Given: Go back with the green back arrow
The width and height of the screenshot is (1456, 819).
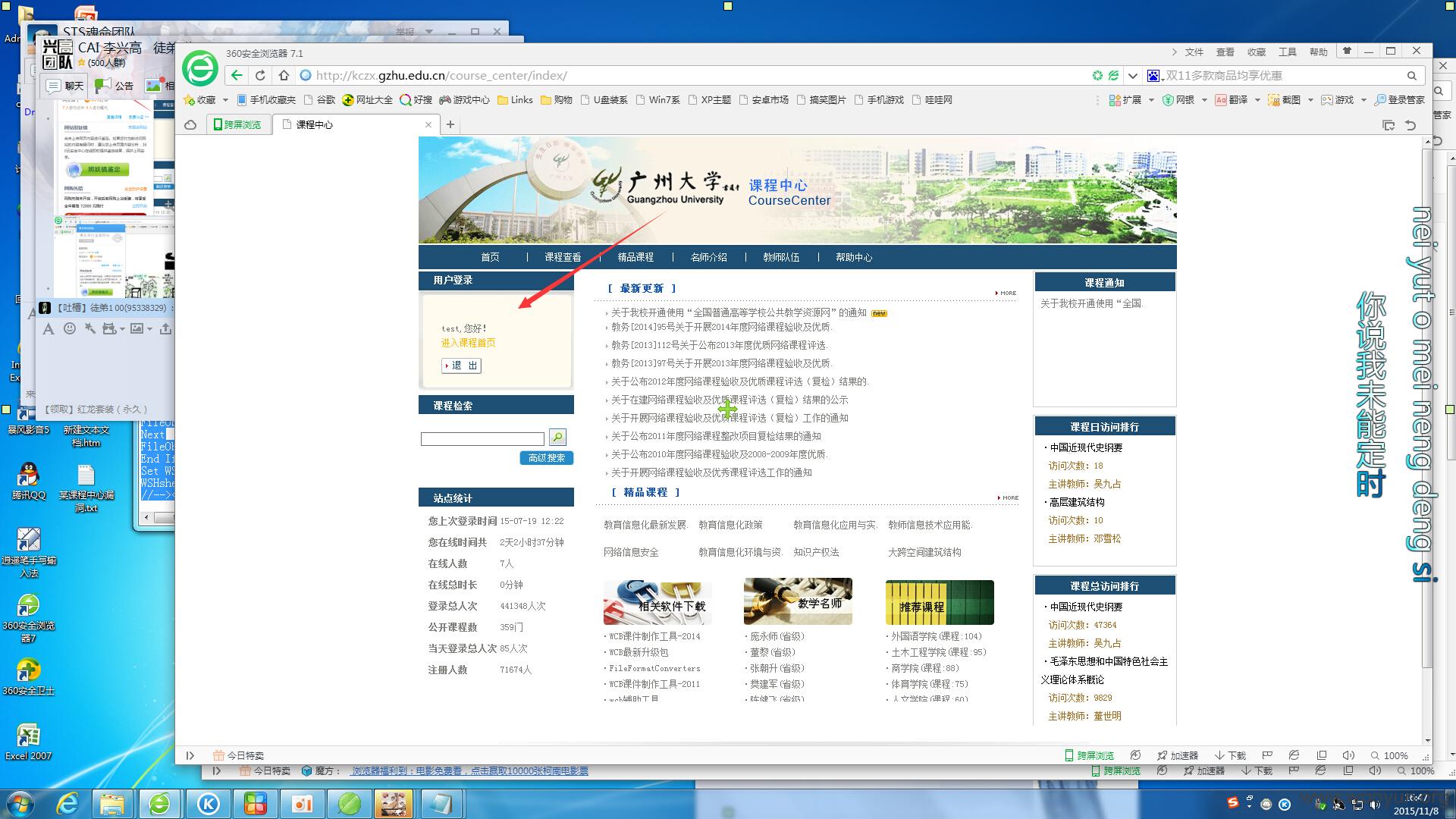Looking at the screenshot, I should click(237, 75).
